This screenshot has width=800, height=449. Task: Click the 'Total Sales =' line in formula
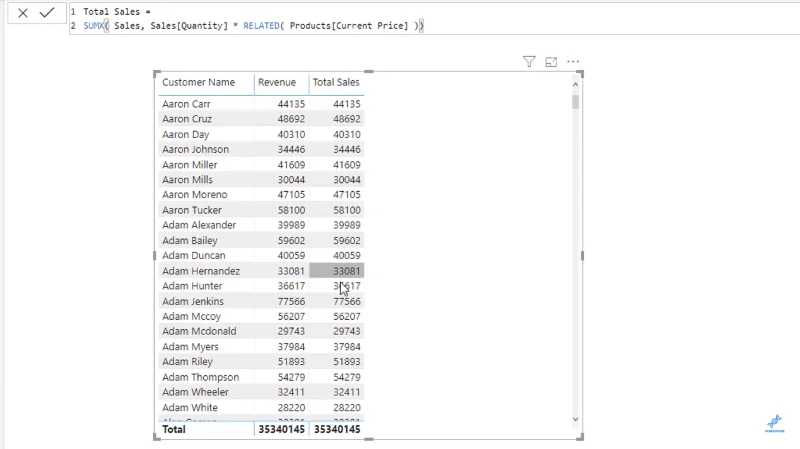117,11
